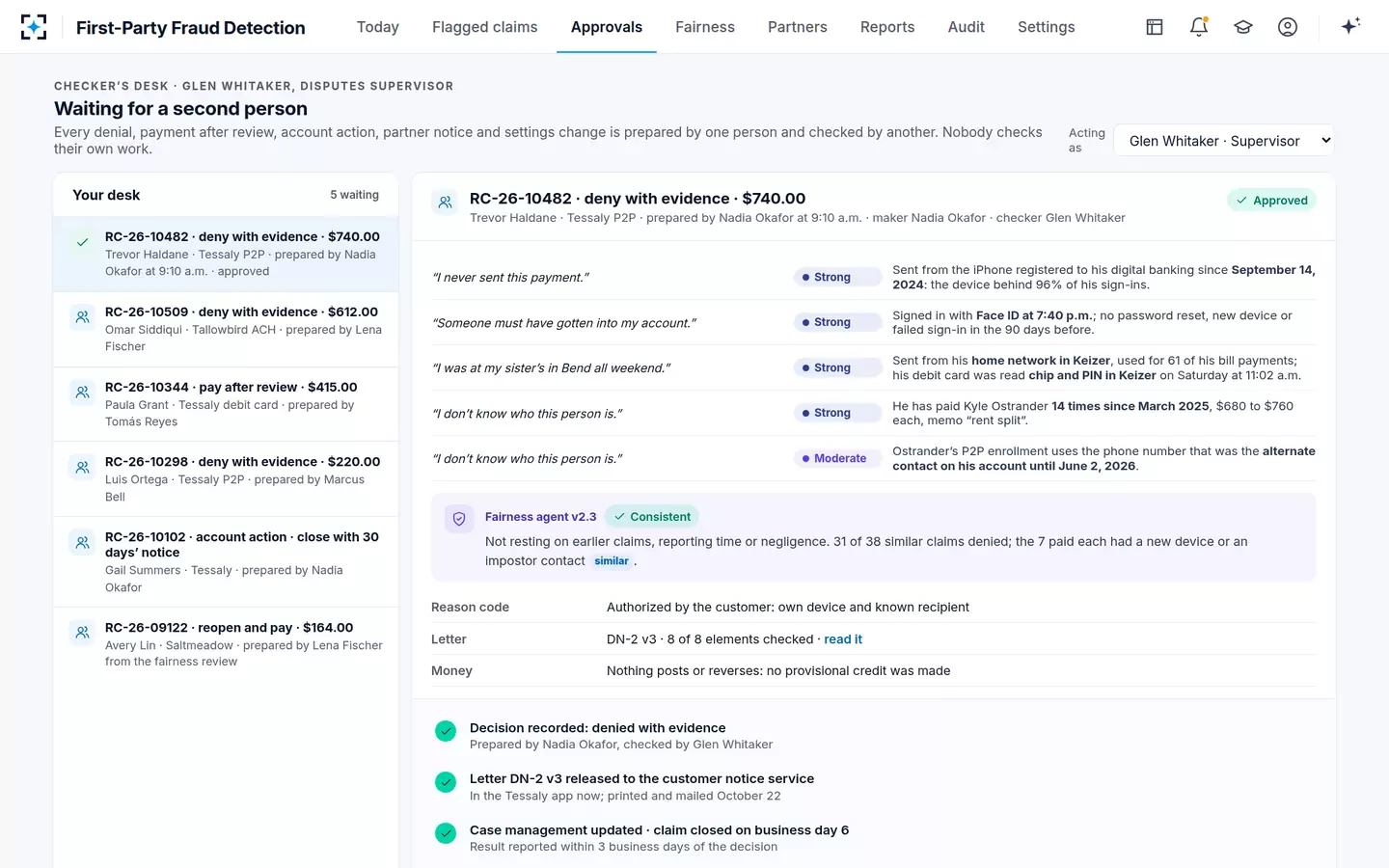Click the people icon in the claim detail header
Viewport: 1389px width, 868px height.
(x=445, y=203)
